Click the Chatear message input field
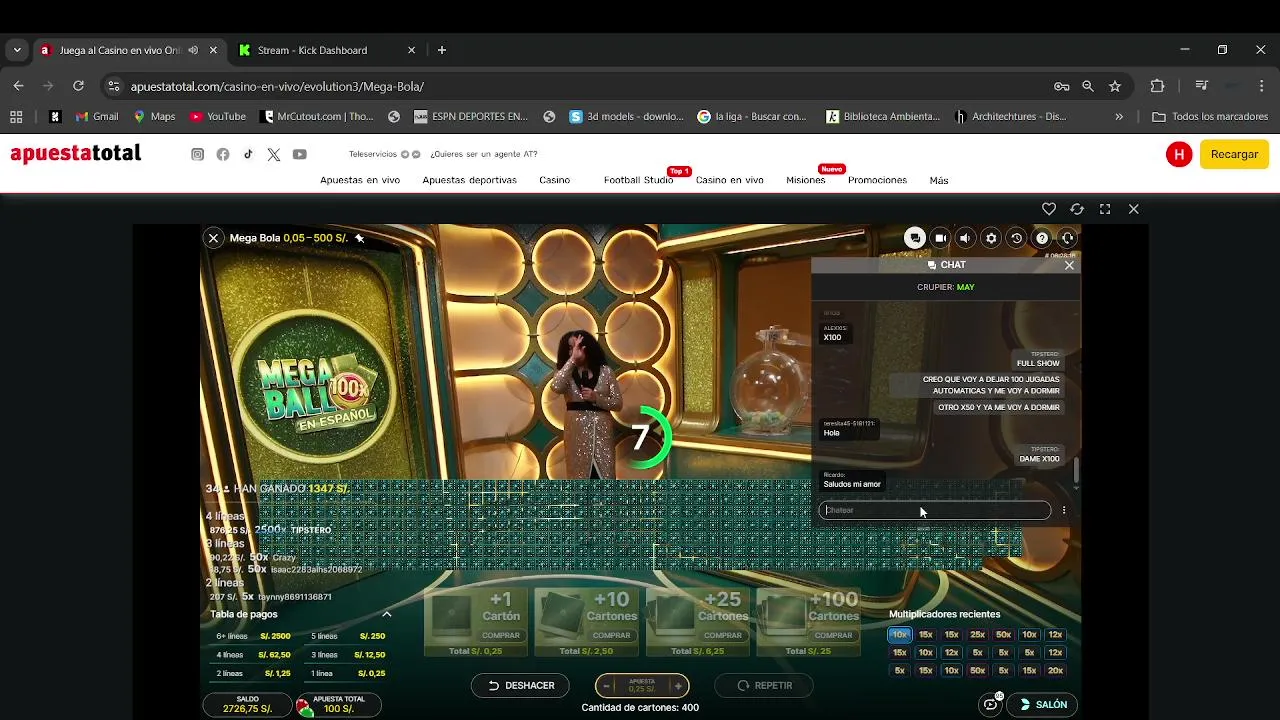This screenshot has width=1280, height=720. (x=935, y=510)
